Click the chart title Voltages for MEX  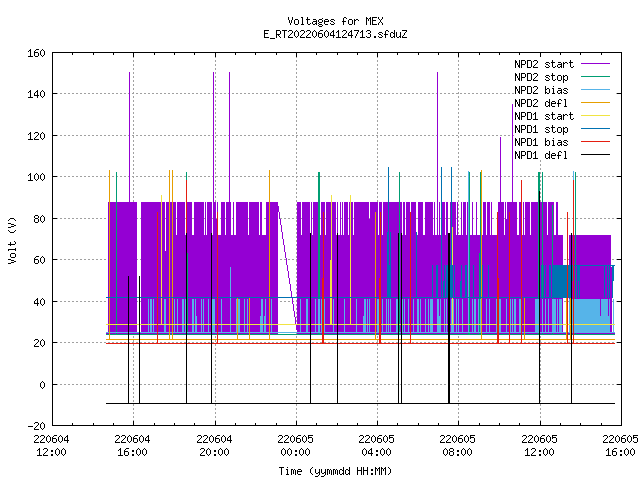click(335, 21)
